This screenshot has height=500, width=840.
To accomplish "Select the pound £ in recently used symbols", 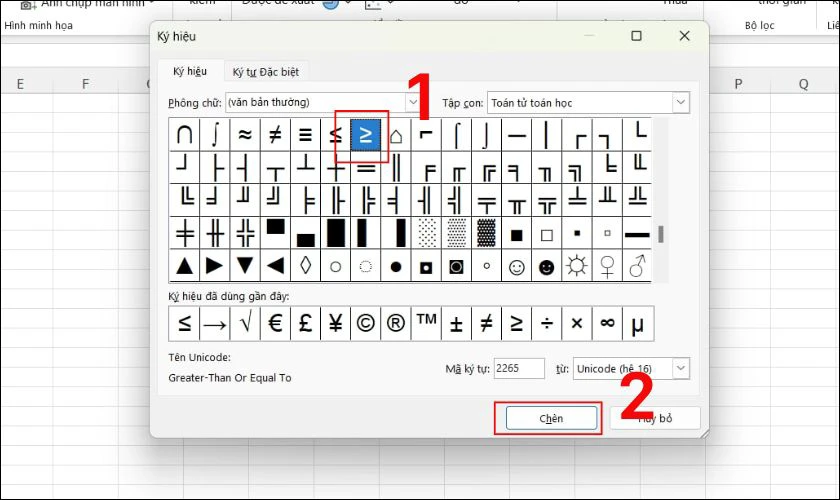I will 305,324.
